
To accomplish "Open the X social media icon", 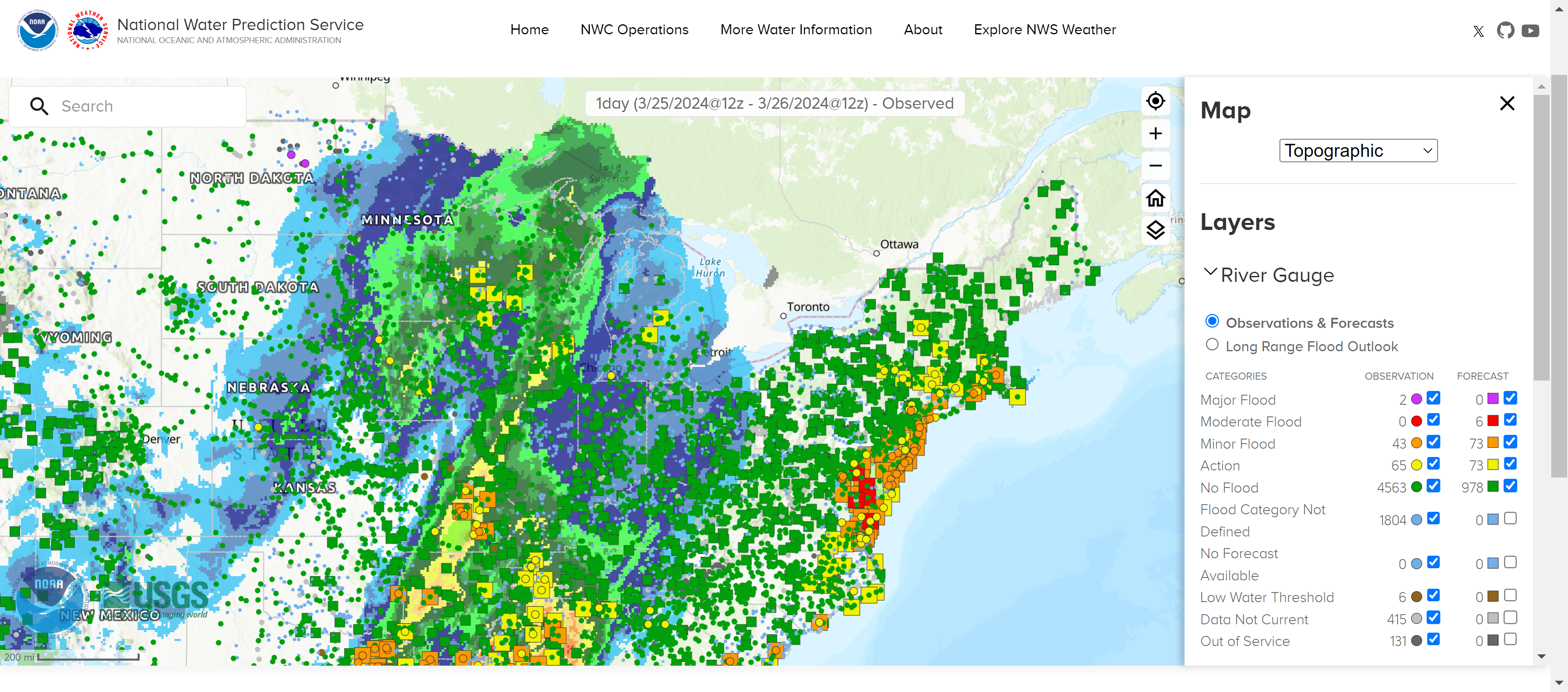I will pos(1478,31).
